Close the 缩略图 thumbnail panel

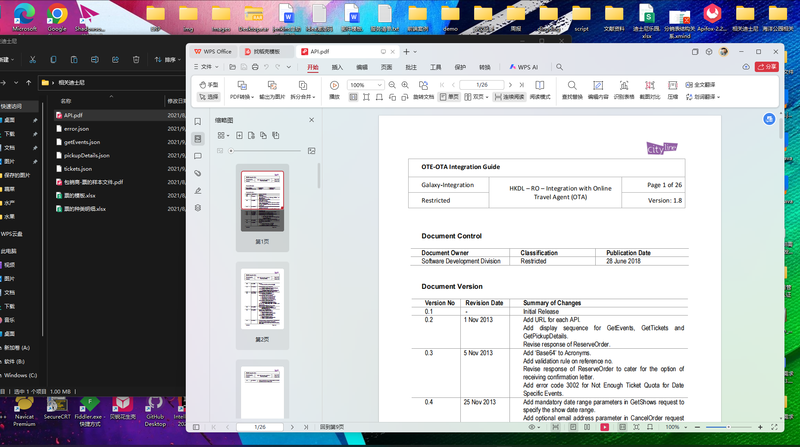(311, 120)
